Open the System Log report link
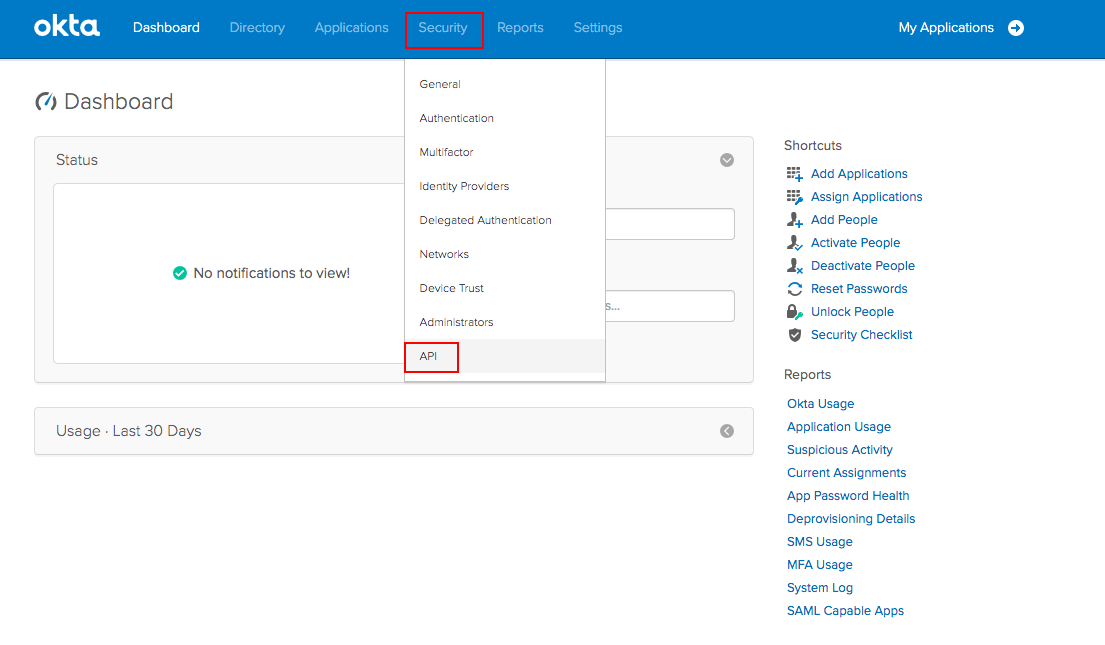The height and width of the screenshot is (645, 1105). click(x=820, y=588)
